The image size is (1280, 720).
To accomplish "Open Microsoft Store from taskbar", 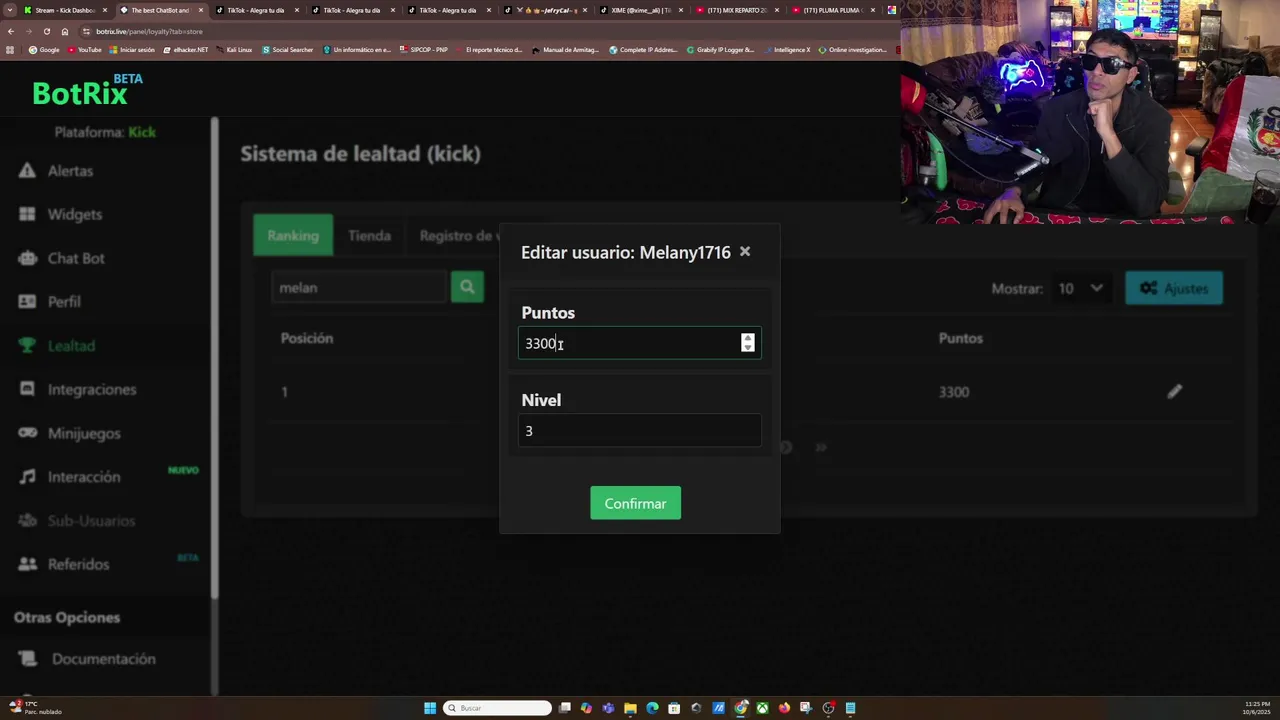I will (x=674, y=708).
